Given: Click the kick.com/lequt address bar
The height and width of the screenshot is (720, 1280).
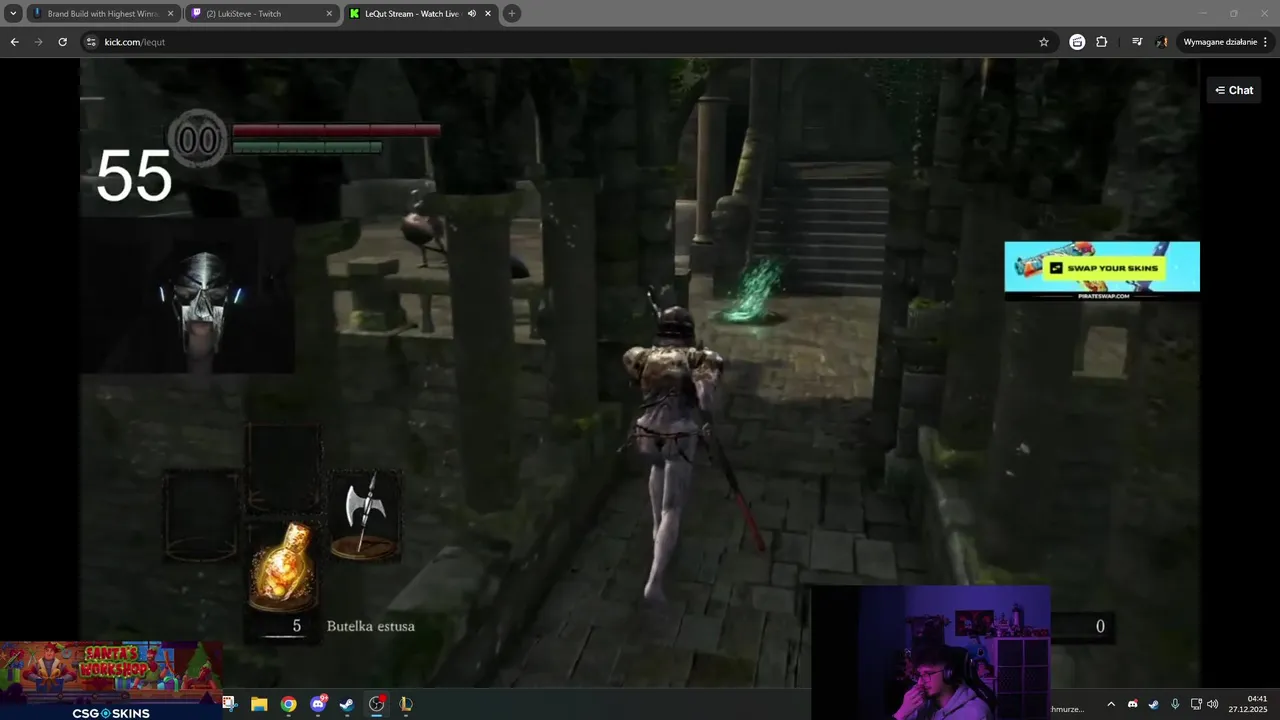Looking at the screenshot, I should 568,42.
